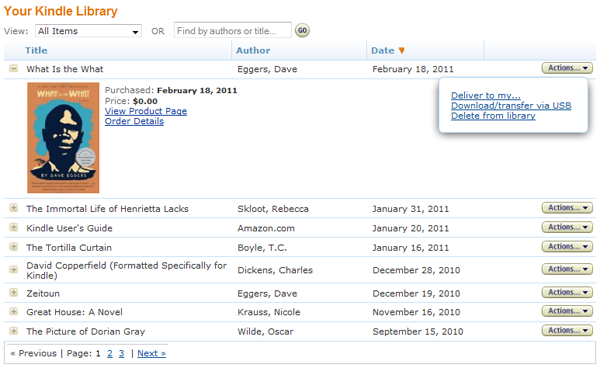
Task: Click author Skloot, Rebecca
Action: pyautogui.click(x=273, y=209)
